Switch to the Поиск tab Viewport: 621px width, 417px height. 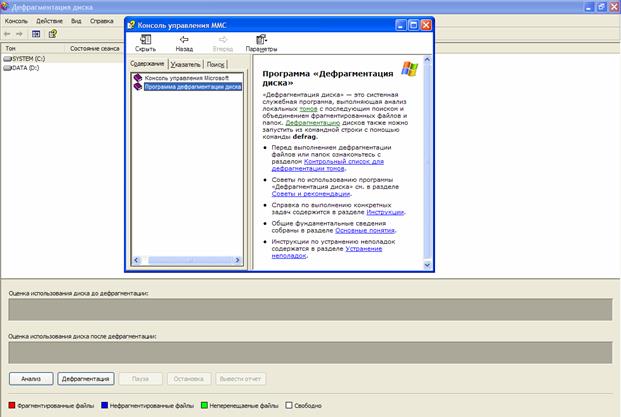coord(216,64)
